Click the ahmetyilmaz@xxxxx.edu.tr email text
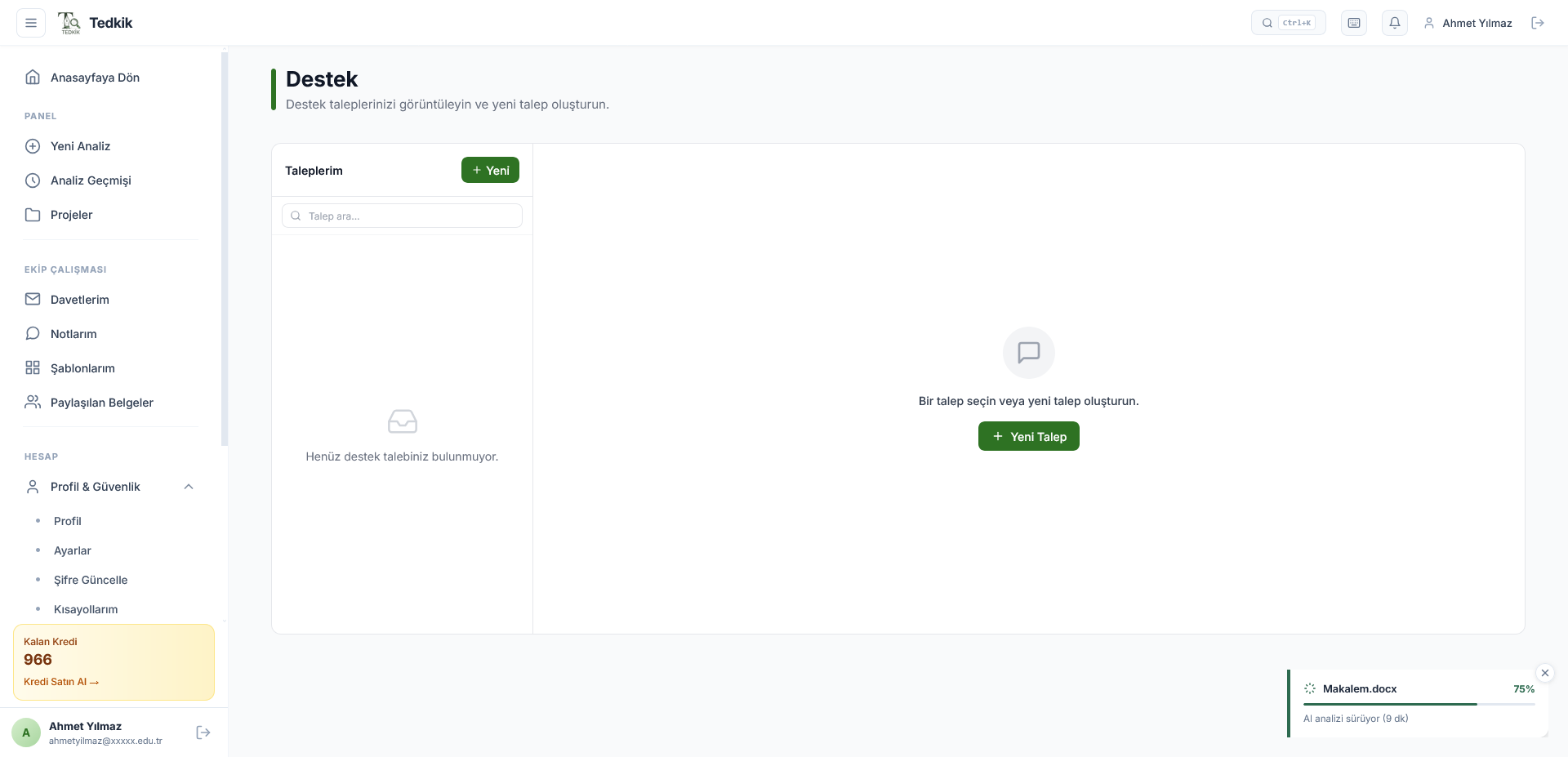This screenshot has height=757, width=1568. click(x=105, y=741)
